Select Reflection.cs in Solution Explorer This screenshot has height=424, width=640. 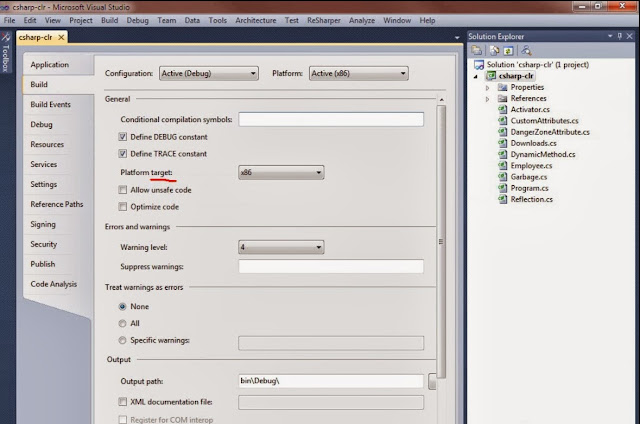coord(531,200)
